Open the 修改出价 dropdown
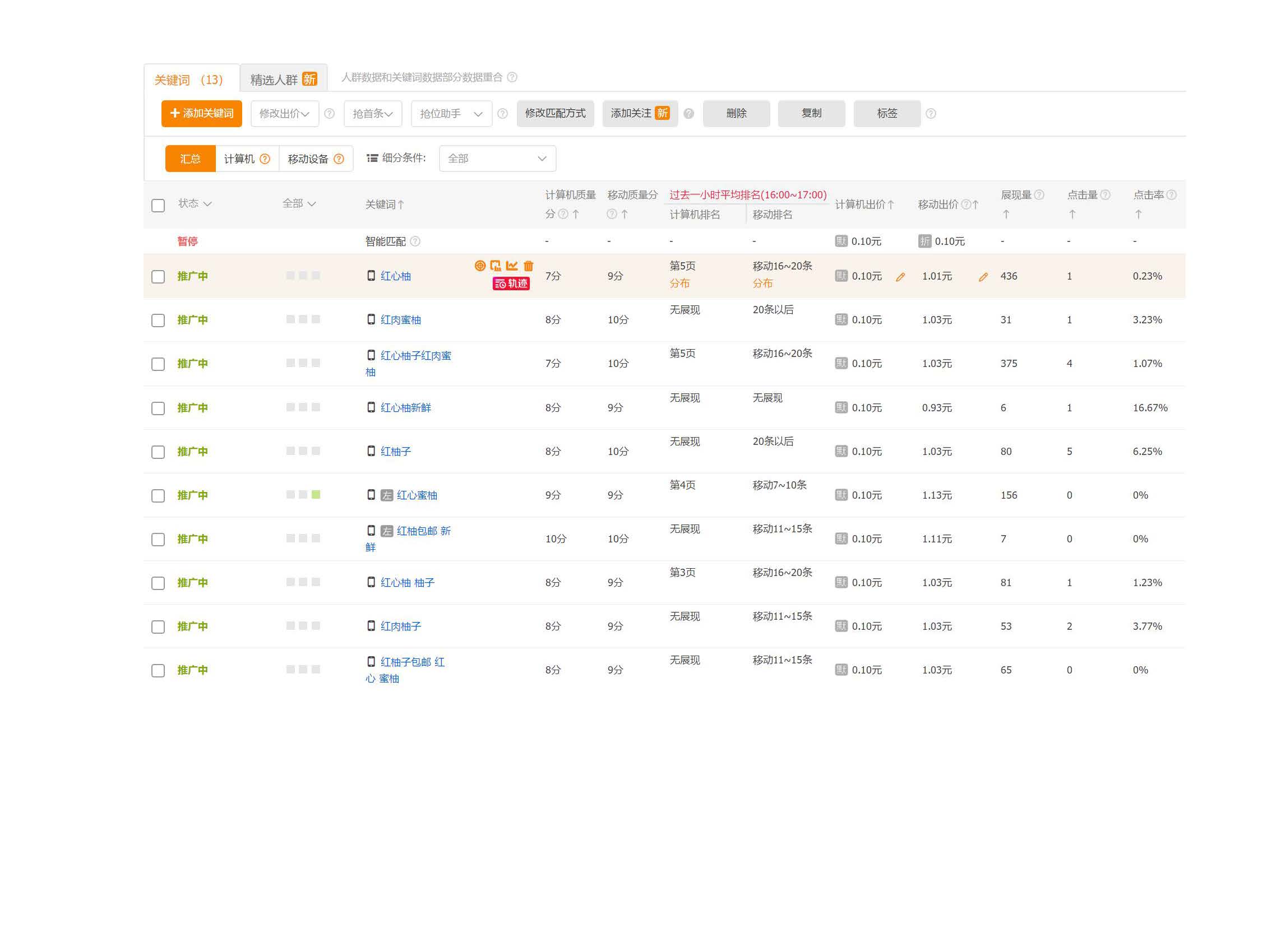The width and height of the screenshot is (1267, 952). [285, 114]
